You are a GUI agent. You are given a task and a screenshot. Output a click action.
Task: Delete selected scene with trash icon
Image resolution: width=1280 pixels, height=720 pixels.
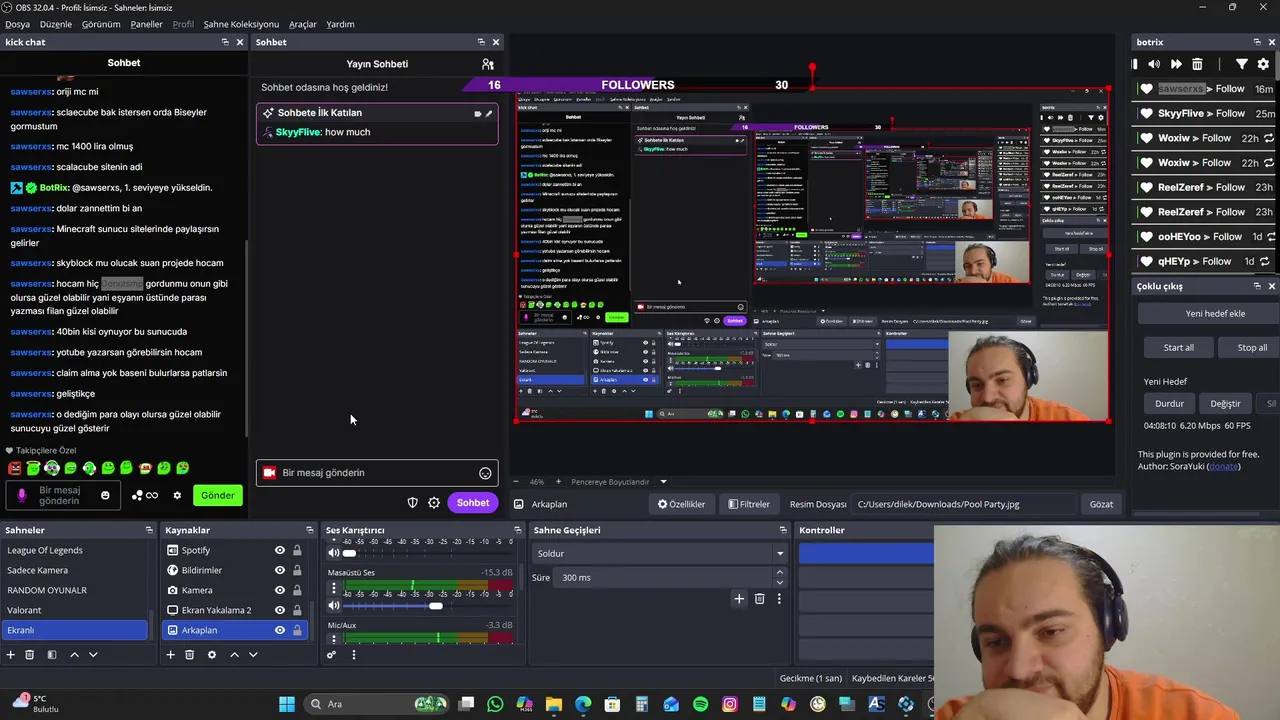30,655
